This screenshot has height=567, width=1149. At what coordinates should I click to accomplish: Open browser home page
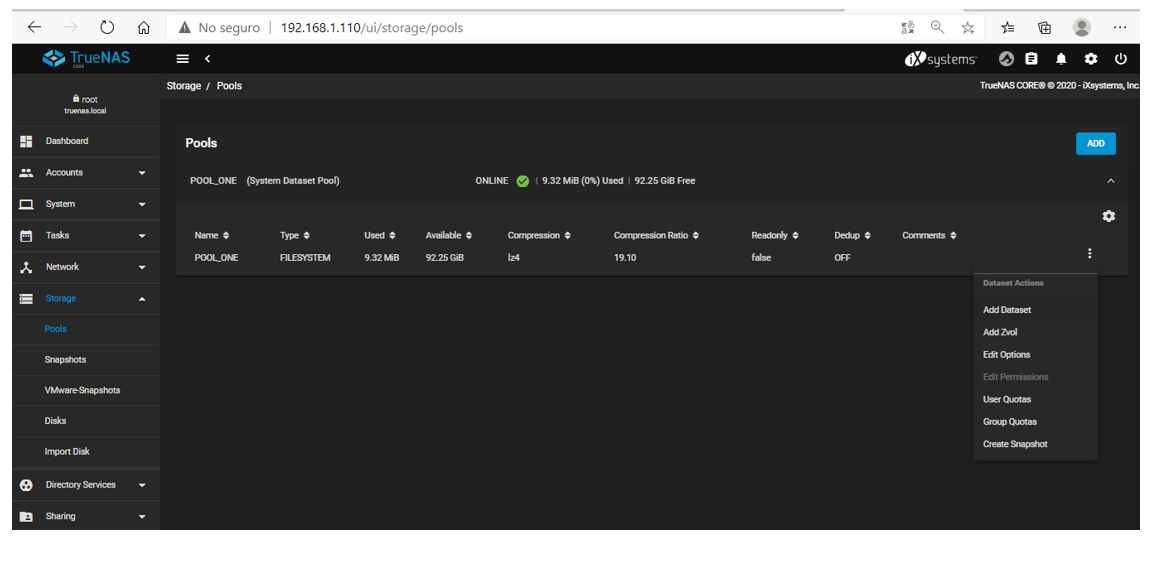144,28
